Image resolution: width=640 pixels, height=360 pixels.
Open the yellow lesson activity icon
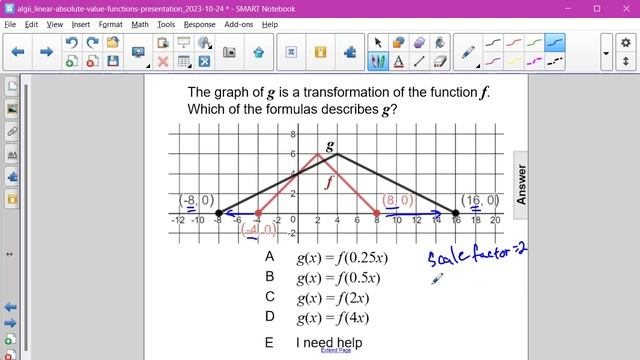320,52
